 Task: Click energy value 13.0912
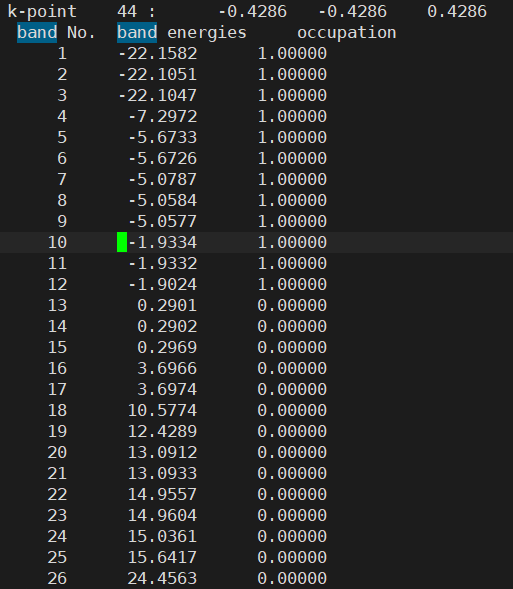click(162, 453)
